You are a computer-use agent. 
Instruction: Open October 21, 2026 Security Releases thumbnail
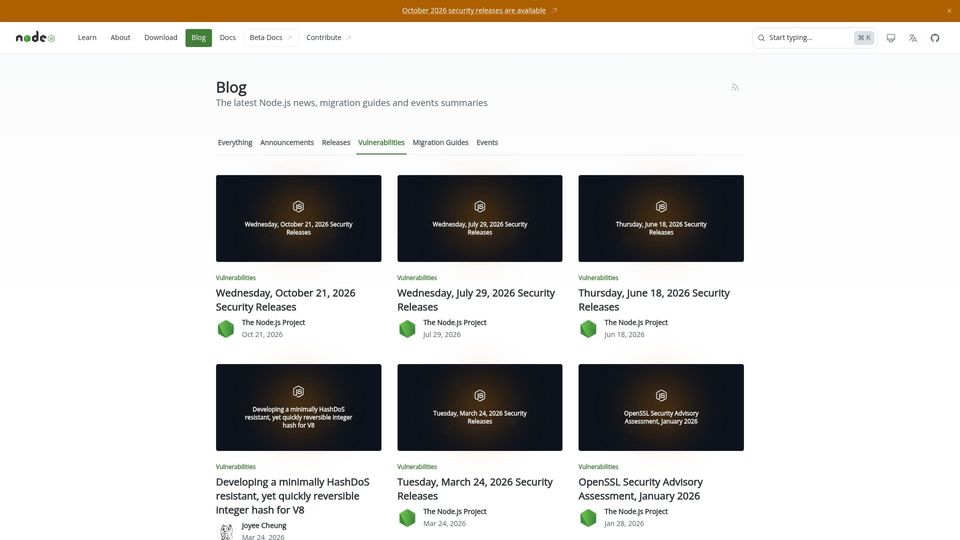pos(298,219)
